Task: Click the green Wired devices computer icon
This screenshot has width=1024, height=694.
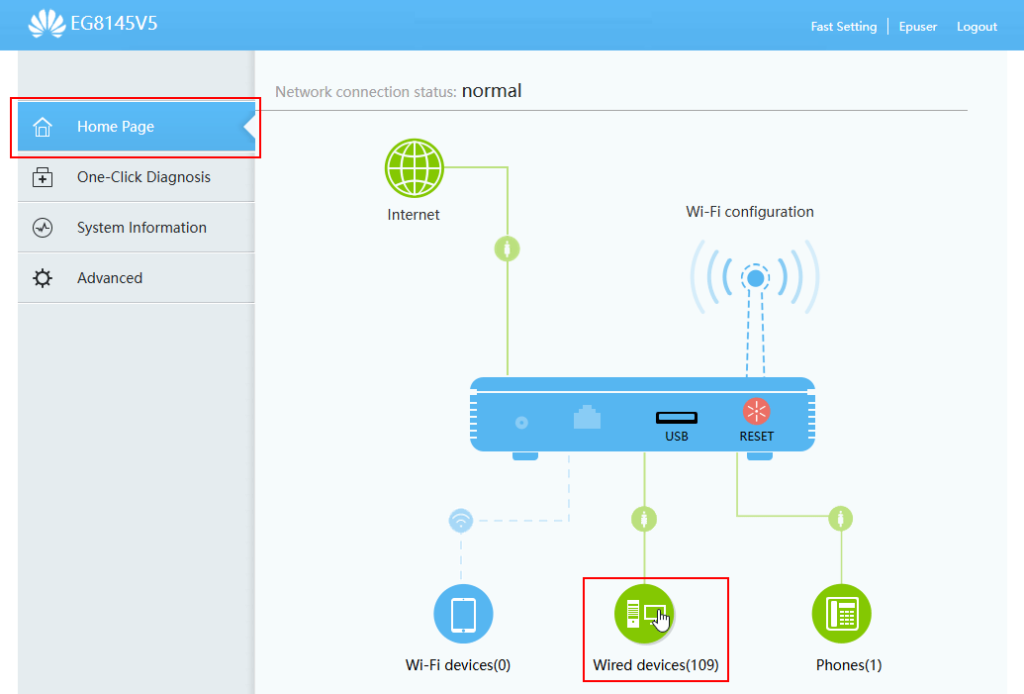Action: 644,614
